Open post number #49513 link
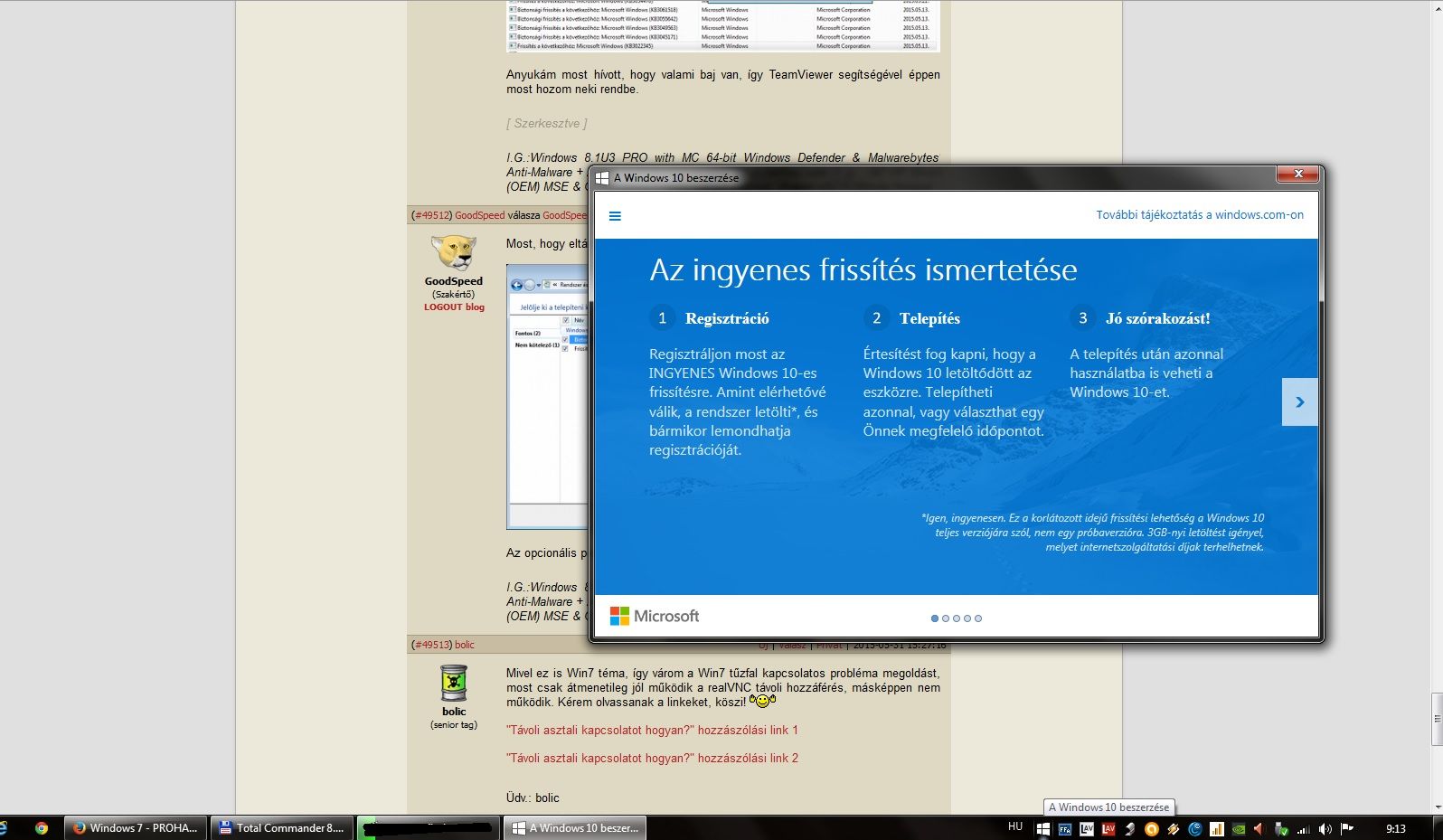The width and height of the screenshot is (1443, 840). point(431,645)
